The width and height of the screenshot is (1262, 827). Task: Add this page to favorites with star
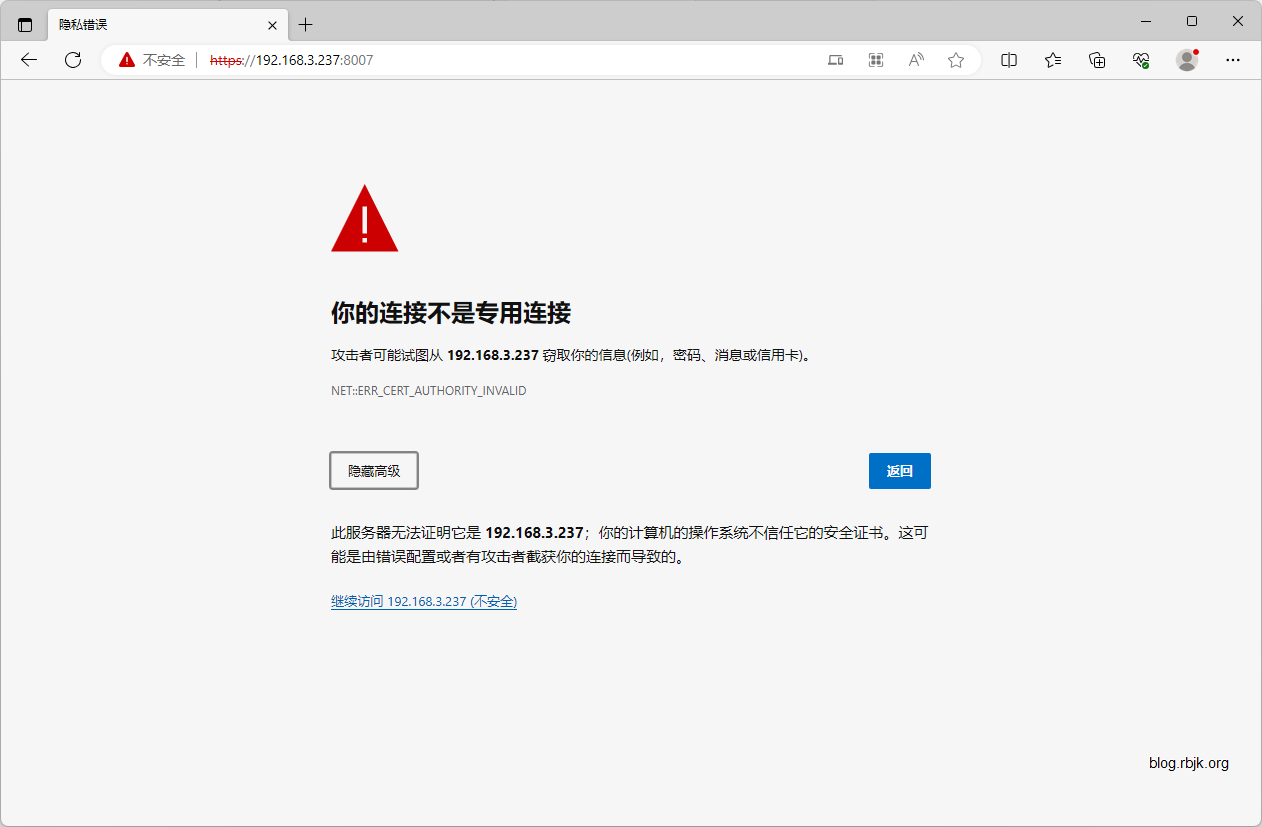click(x=955, y=60)
